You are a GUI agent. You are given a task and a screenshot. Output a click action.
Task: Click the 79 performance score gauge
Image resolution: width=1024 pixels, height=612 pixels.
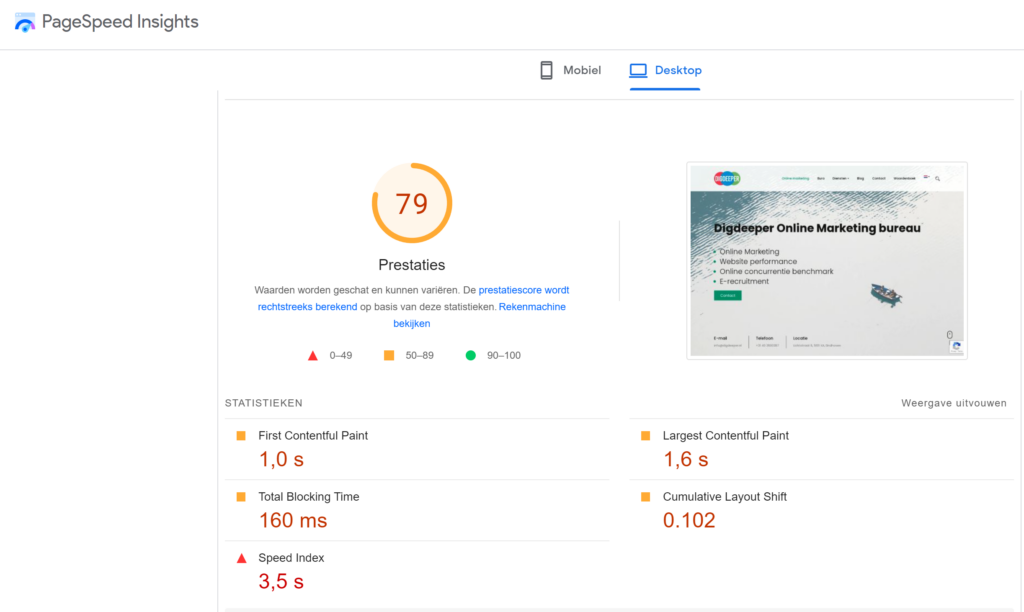(412, 203)
